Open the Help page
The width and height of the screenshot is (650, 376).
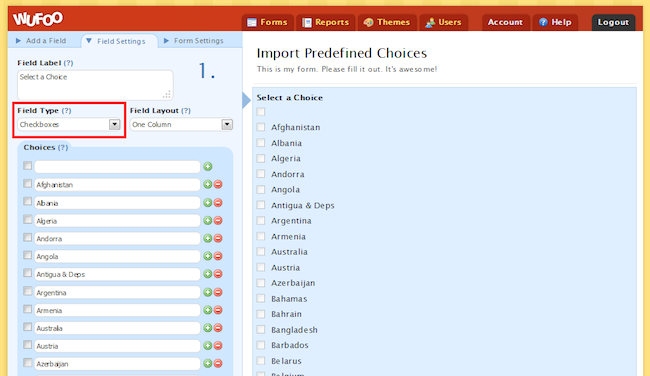click(x=555, y=22)
